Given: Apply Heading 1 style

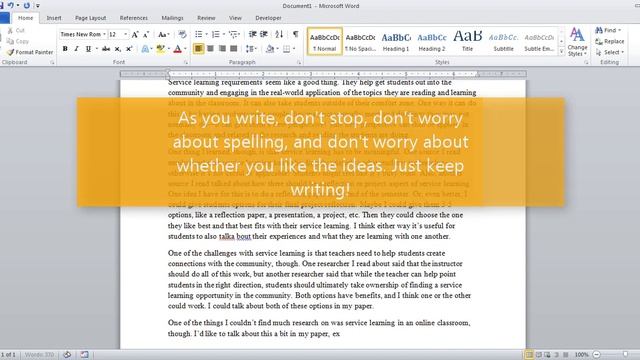Looking at the screenshot, I should 396,41.
